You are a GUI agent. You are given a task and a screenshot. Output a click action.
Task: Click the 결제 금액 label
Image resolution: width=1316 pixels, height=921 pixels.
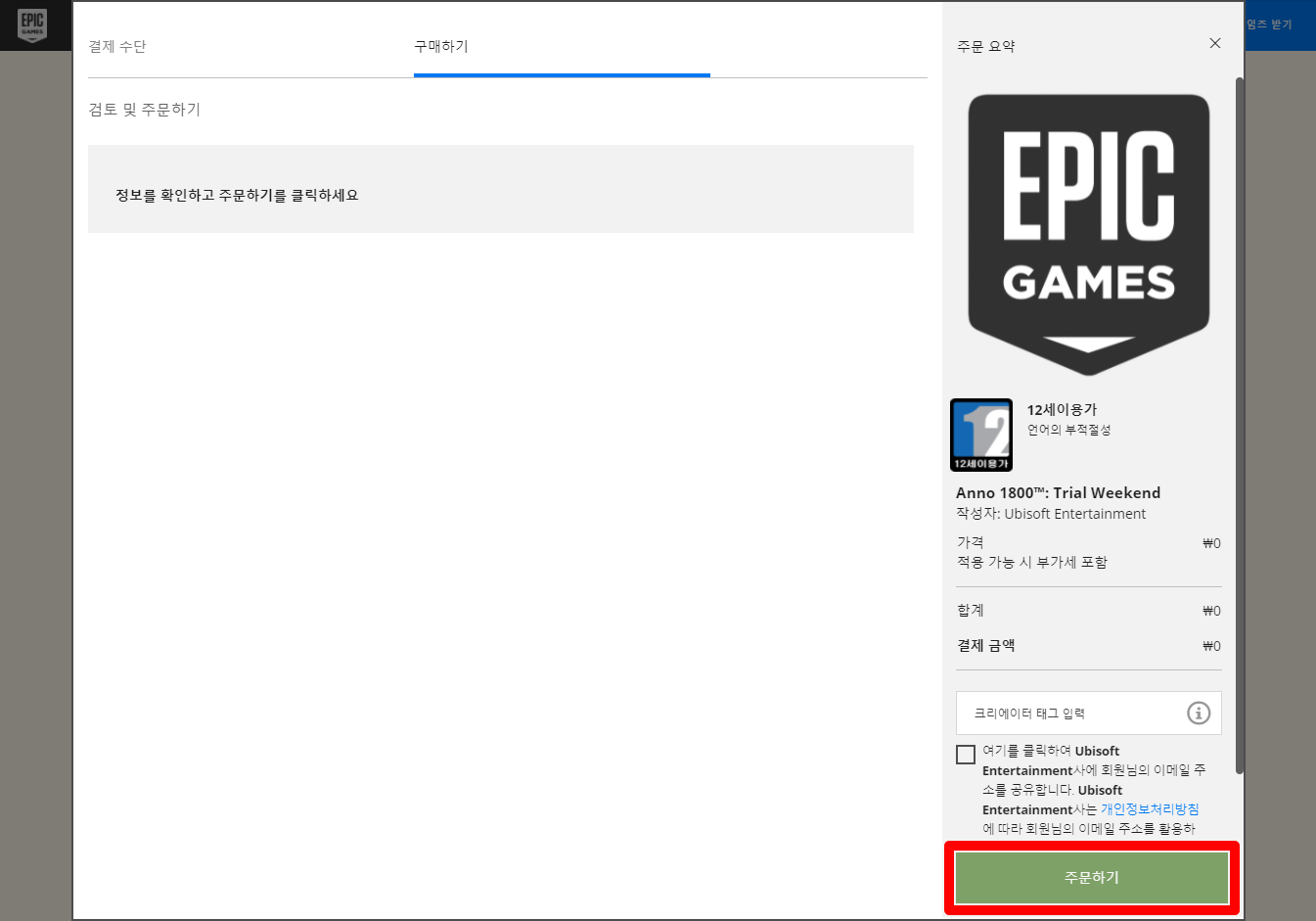pyautogui.click(x=986, y=645)
